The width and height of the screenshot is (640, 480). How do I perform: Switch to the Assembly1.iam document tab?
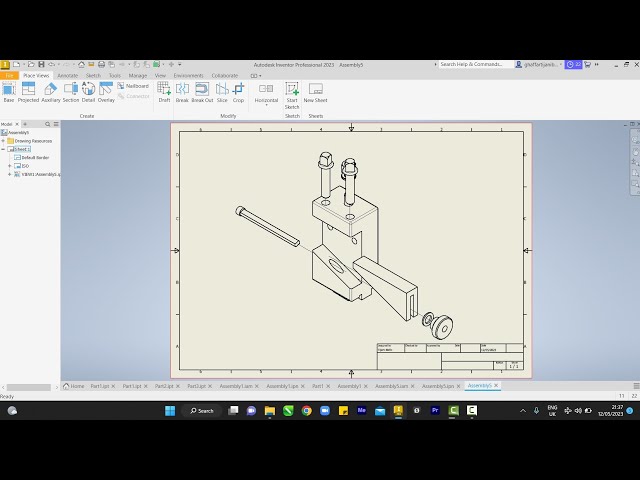236,386
